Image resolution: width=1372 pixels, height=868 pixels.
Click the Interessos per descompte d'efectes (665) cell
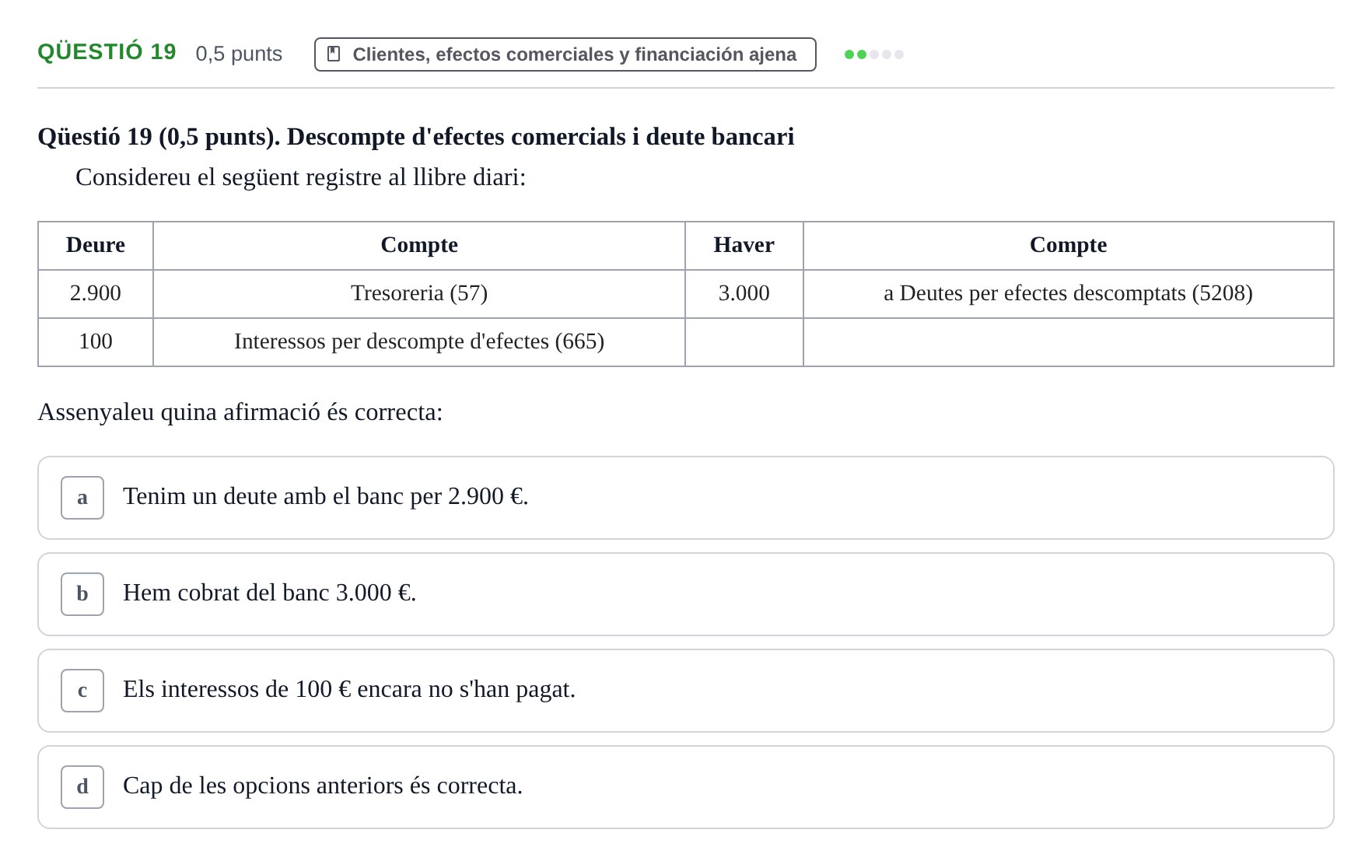tap(419, 341)
